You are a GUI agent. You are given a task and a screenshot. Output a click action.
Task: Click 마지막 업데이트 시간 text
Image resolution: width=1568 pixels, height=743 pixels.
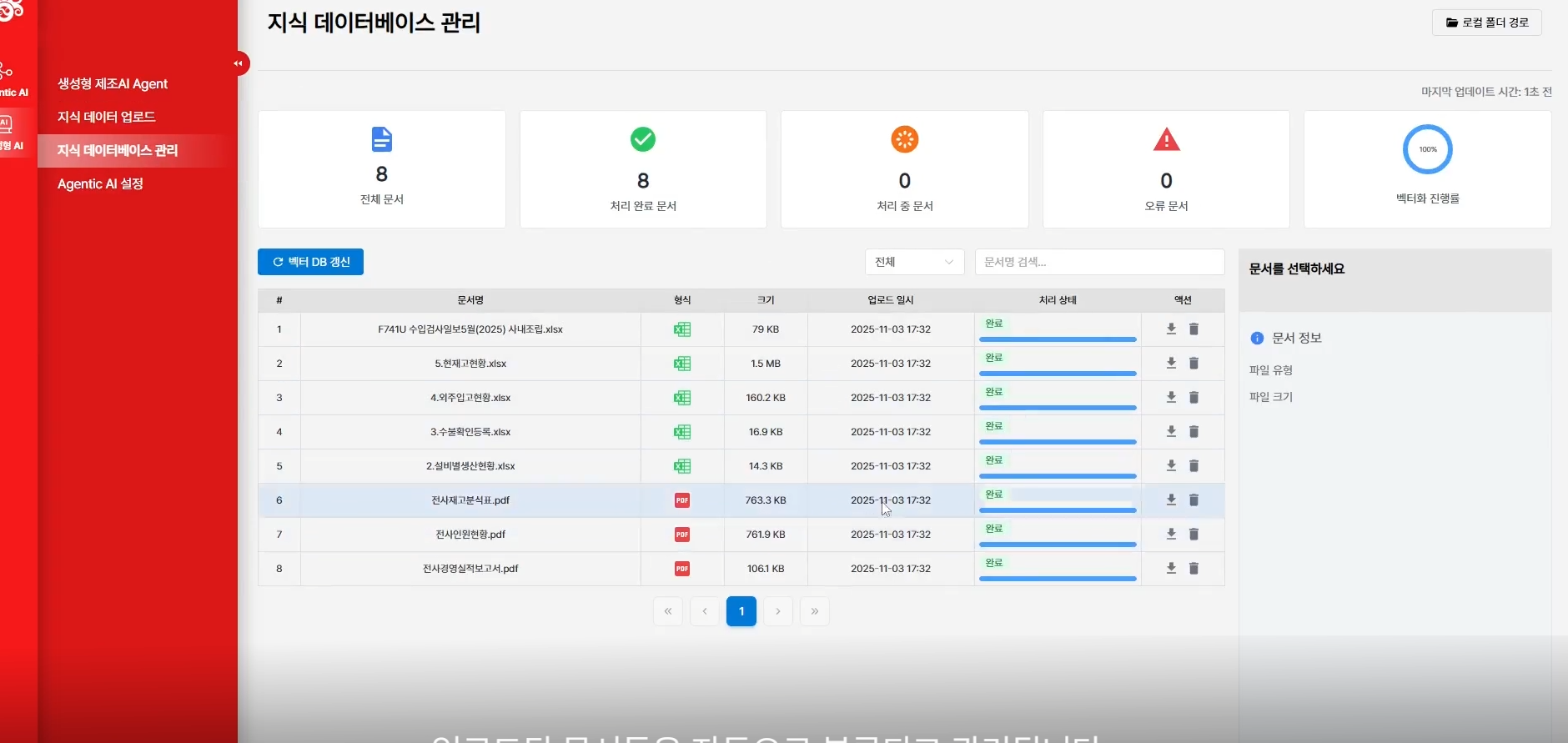1486,92
